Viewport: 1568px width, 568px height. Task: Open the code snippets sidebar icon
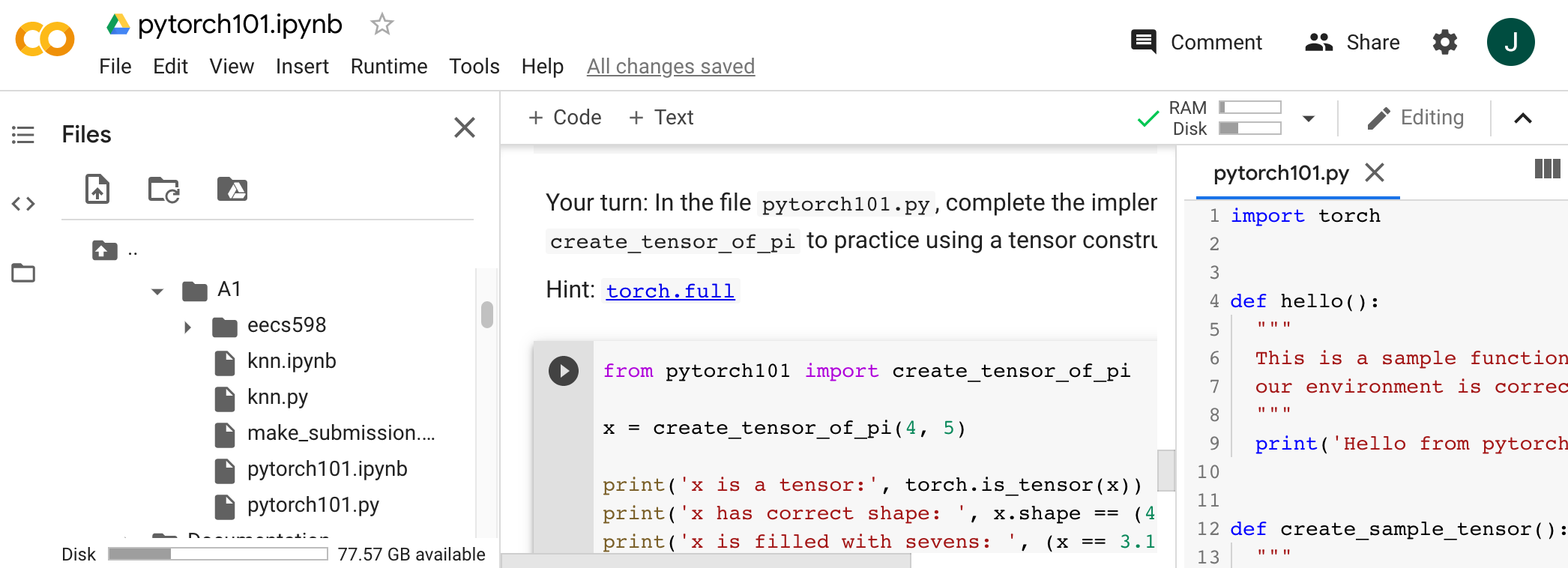tap(23, 204)
